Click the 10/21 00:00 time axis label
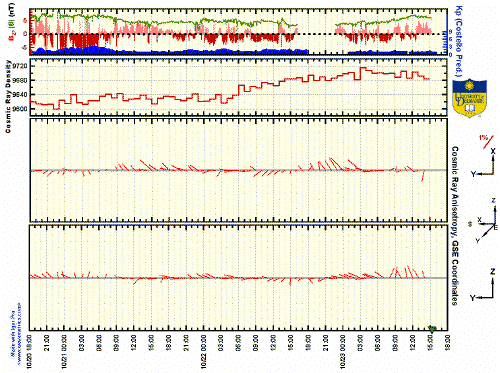 (x=64, y=351)
